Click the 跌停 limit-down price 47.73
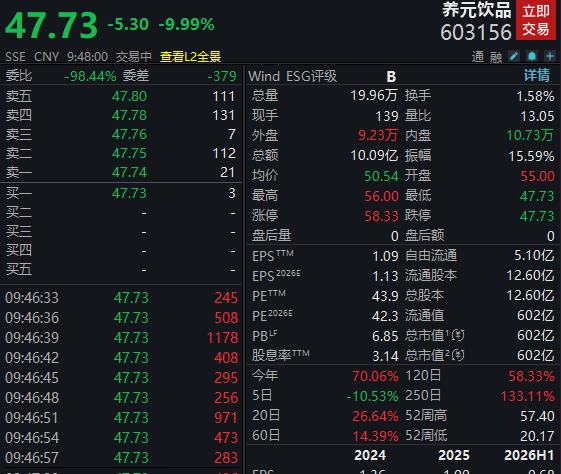561x474 pixels. (x=537, y=216)
